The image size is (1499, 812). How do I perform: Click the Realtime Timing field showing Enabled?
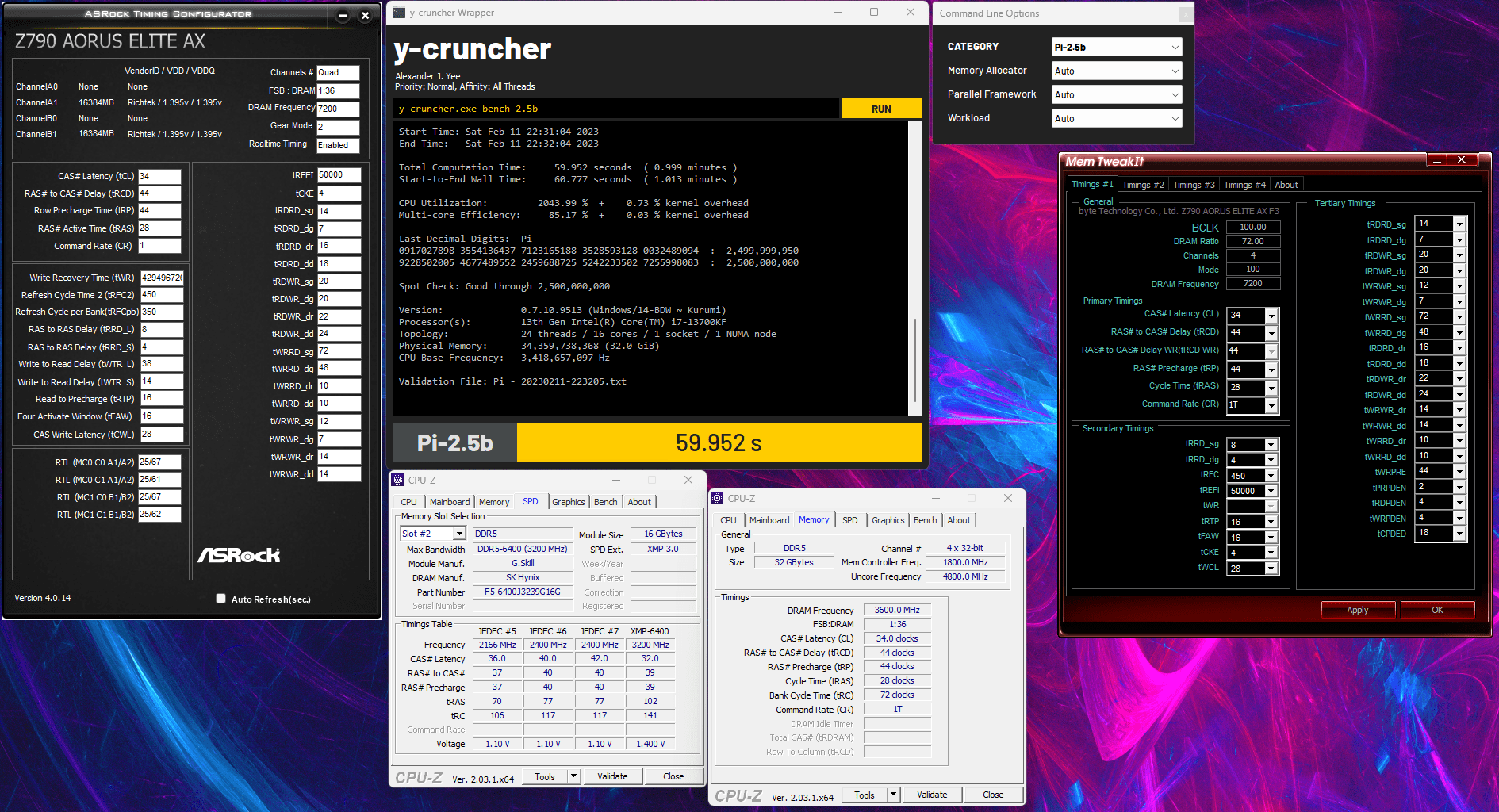coord(338,145)
